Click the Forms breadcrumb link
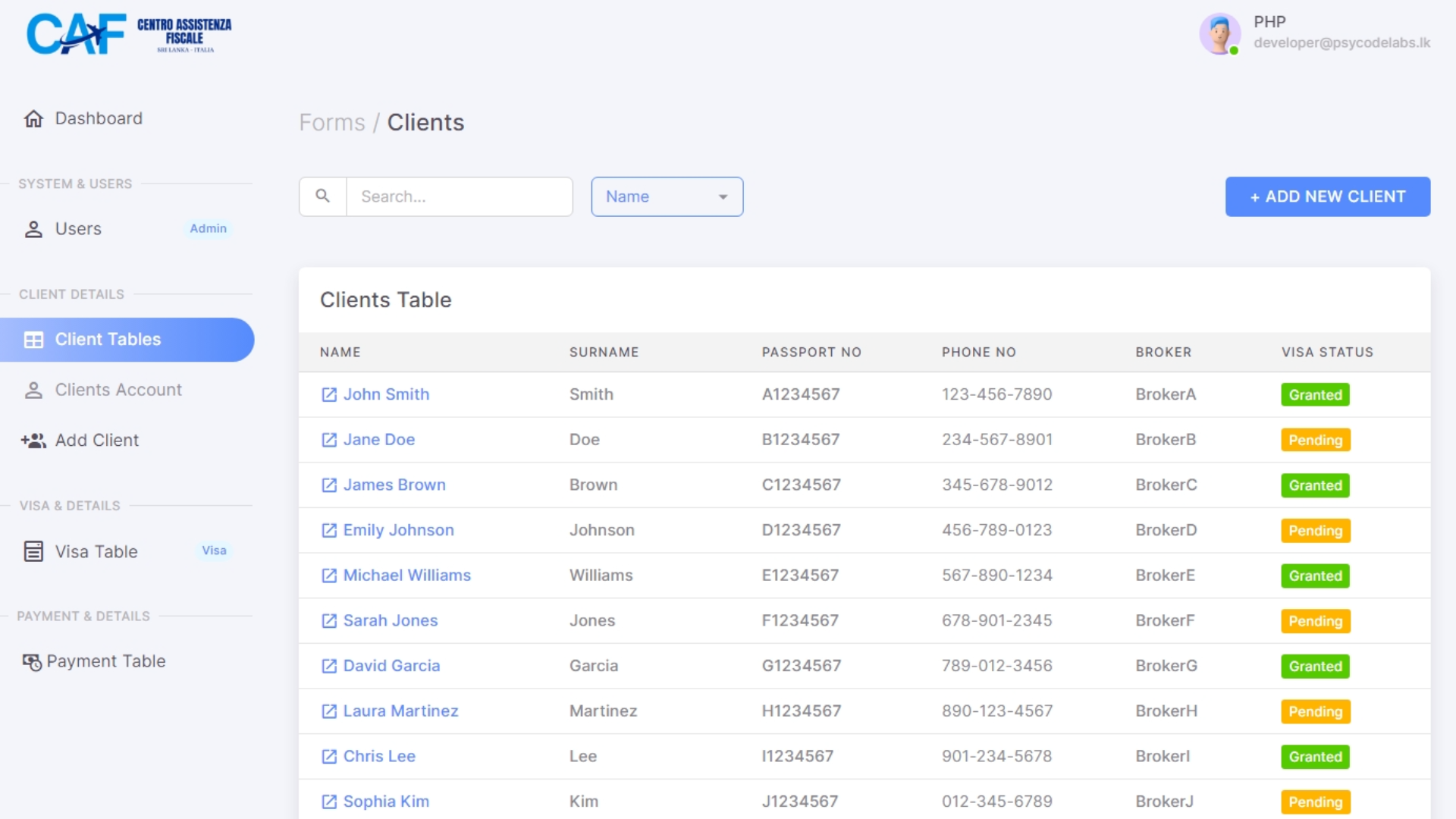Viewport: 1456px width, 819px height. (331, 122)
